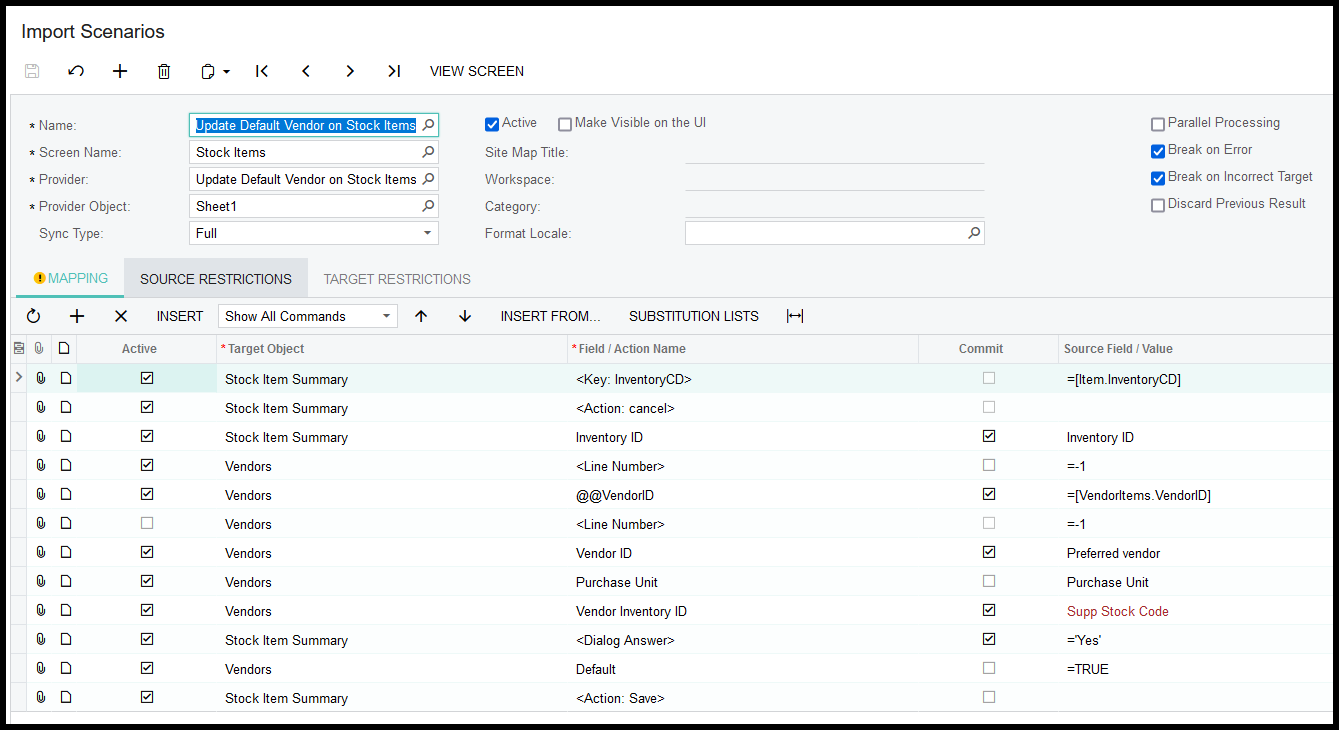The width and height of the screenshot is (1339, 730).
Task: Uncheck the Break on Error option
Action: (1158, 151)
